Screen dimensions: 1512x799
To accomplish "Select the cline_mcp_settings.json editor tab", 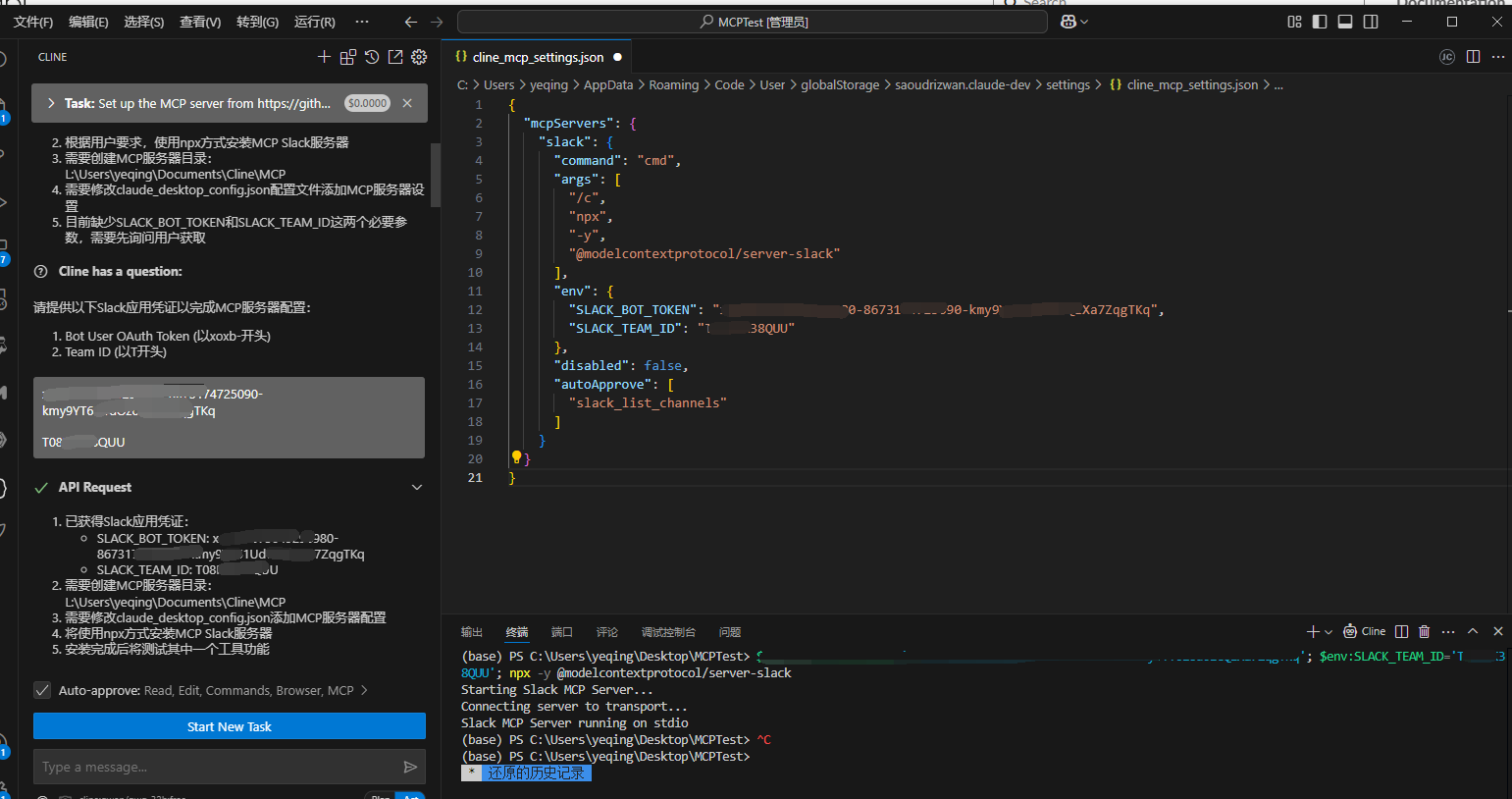I will (538, 57).
